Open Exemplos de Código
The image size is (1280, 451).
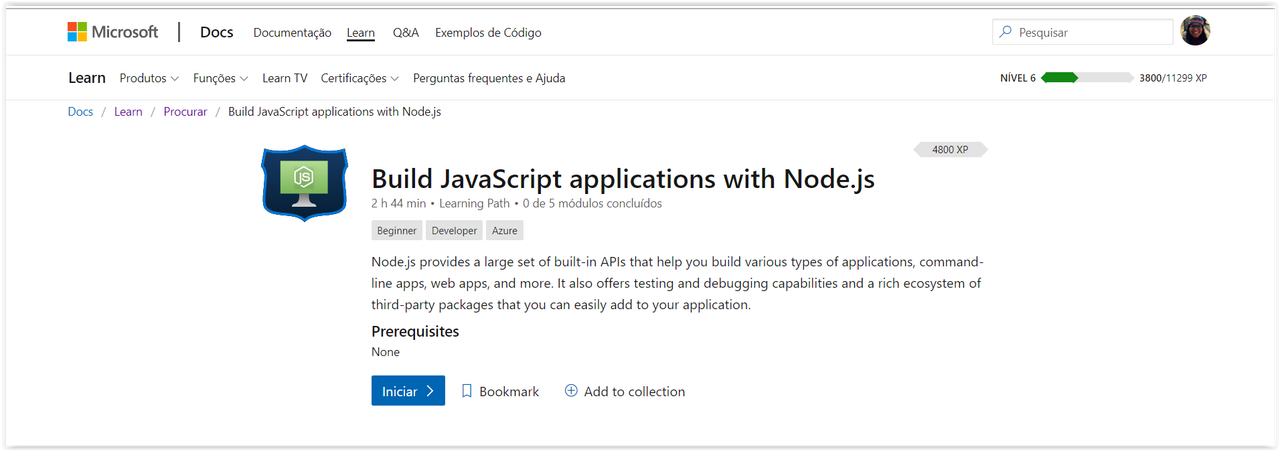(488, 33)
